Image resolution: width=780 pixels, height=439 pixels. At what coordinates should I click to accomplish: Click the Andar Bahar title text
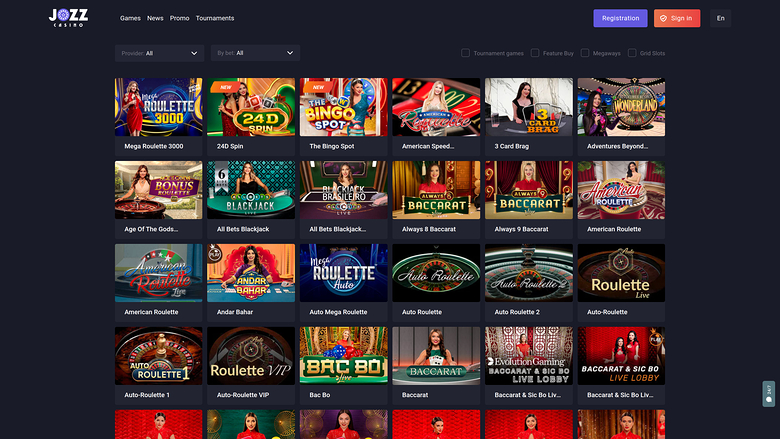pyautogui.click(x=235, y=312)
